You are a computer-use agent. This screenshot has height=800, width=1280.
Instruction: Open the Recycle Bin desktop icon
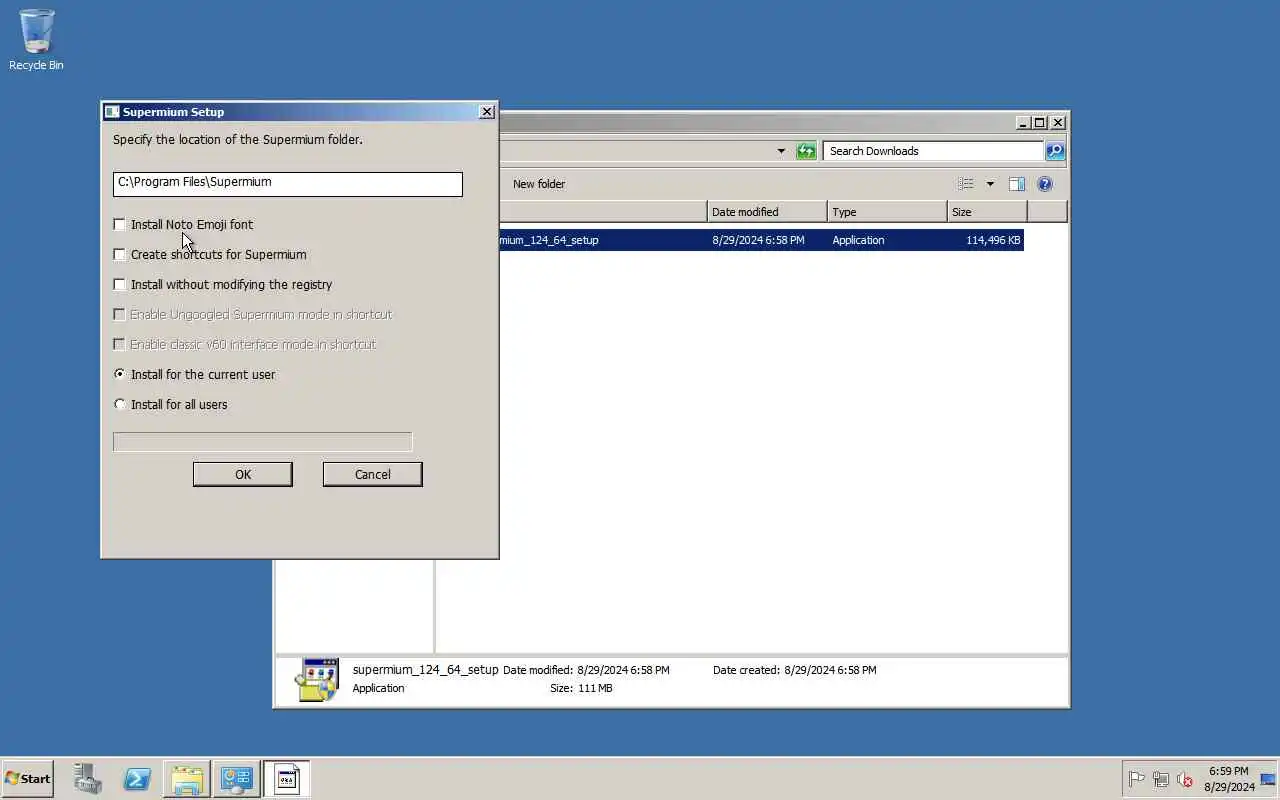click(x=36, y=40)
